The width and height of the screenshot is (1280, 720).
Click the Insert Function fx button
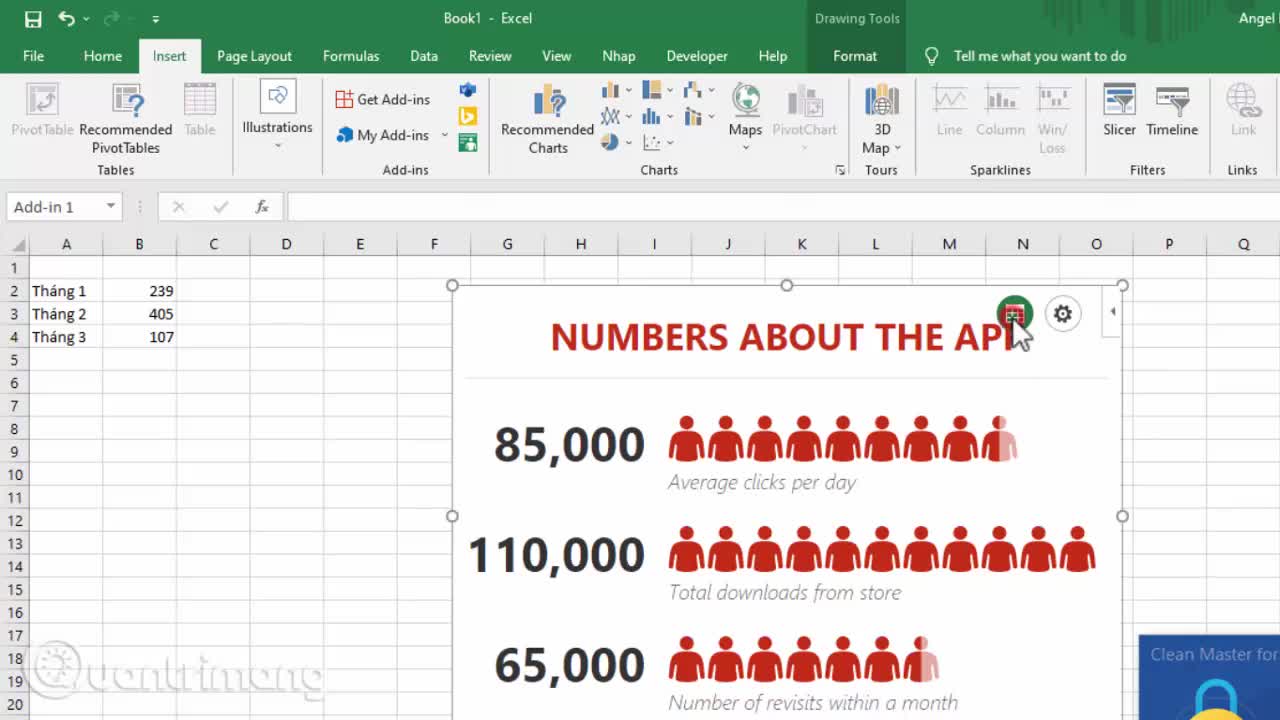click(262, 207)
